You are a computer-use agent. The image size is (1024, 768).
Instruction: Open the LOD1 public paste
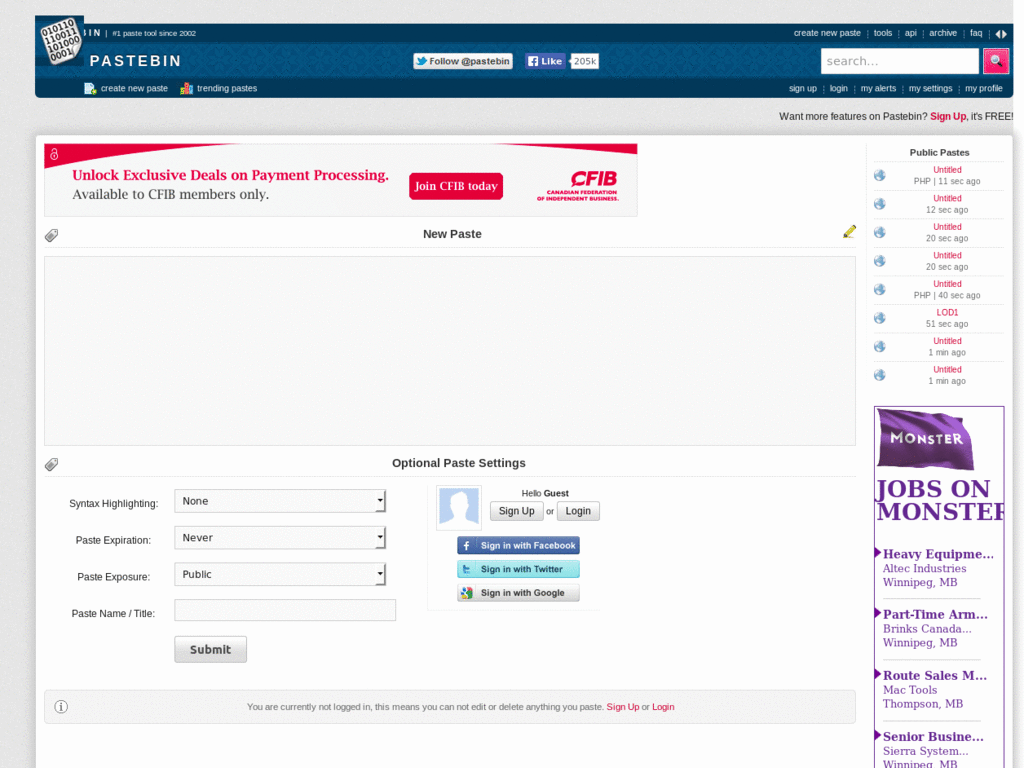tap(947, 311)
